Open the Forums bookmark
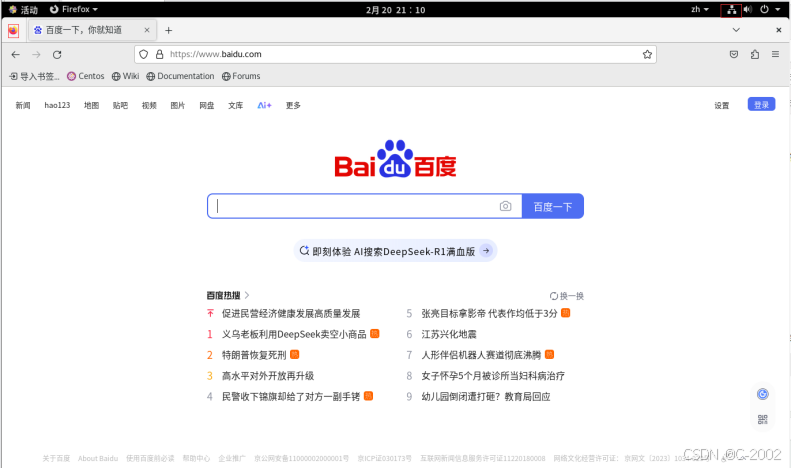 (241, 76)
